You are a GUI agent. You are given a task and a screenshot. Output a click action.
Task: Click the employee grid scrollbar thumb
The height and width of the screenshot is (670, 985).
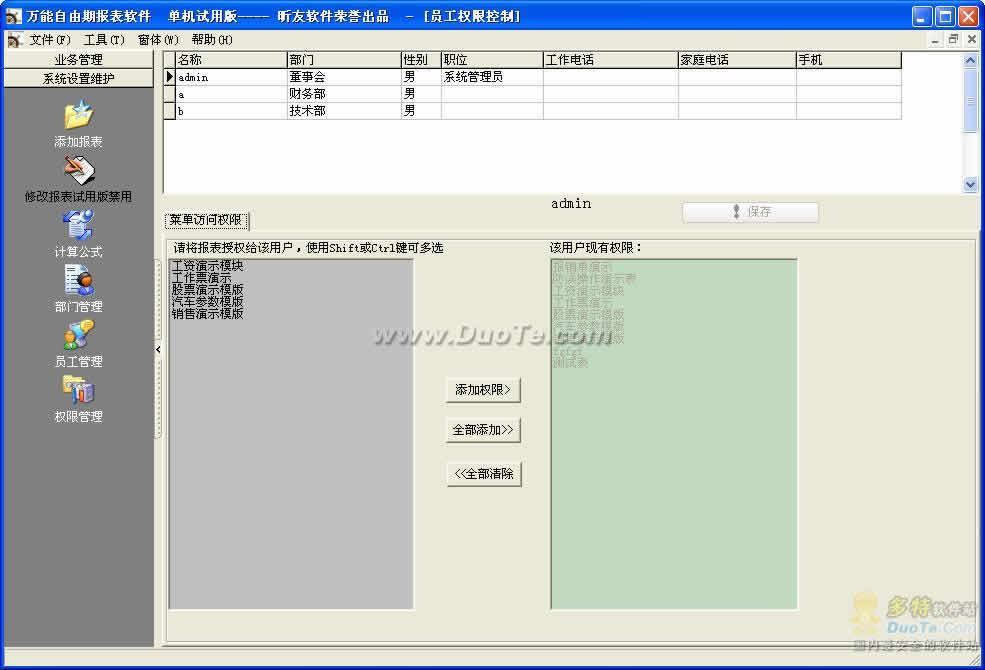click(x=970, y=100)
